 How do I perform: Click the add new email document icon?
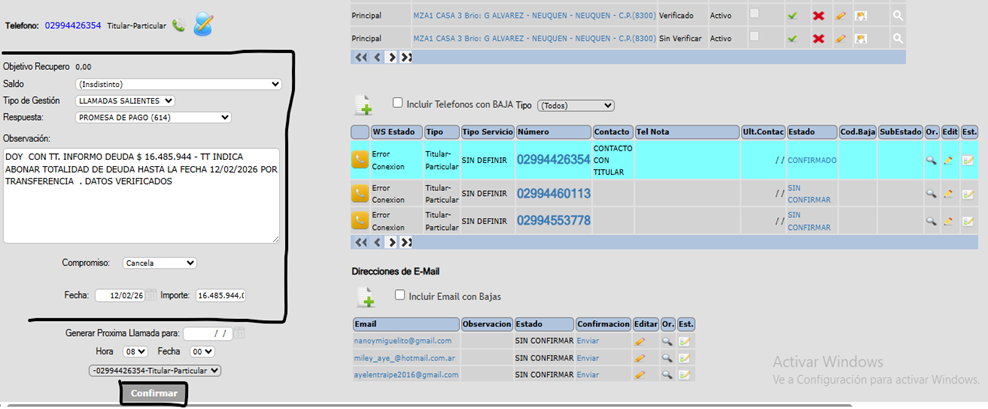click(x=364, y=297)
